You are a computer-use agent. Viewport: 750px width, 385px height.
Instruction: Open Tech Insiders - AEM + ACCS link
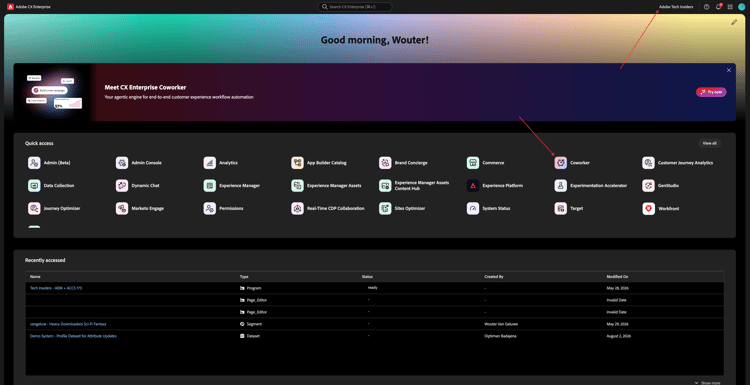(x=56, y=288)
